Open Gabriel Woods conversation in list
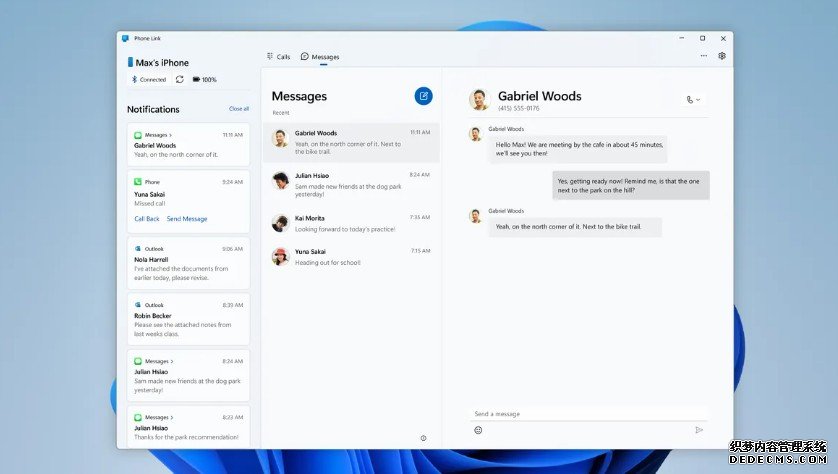Viewport: 838px width, 474px height. coord(351,142)
